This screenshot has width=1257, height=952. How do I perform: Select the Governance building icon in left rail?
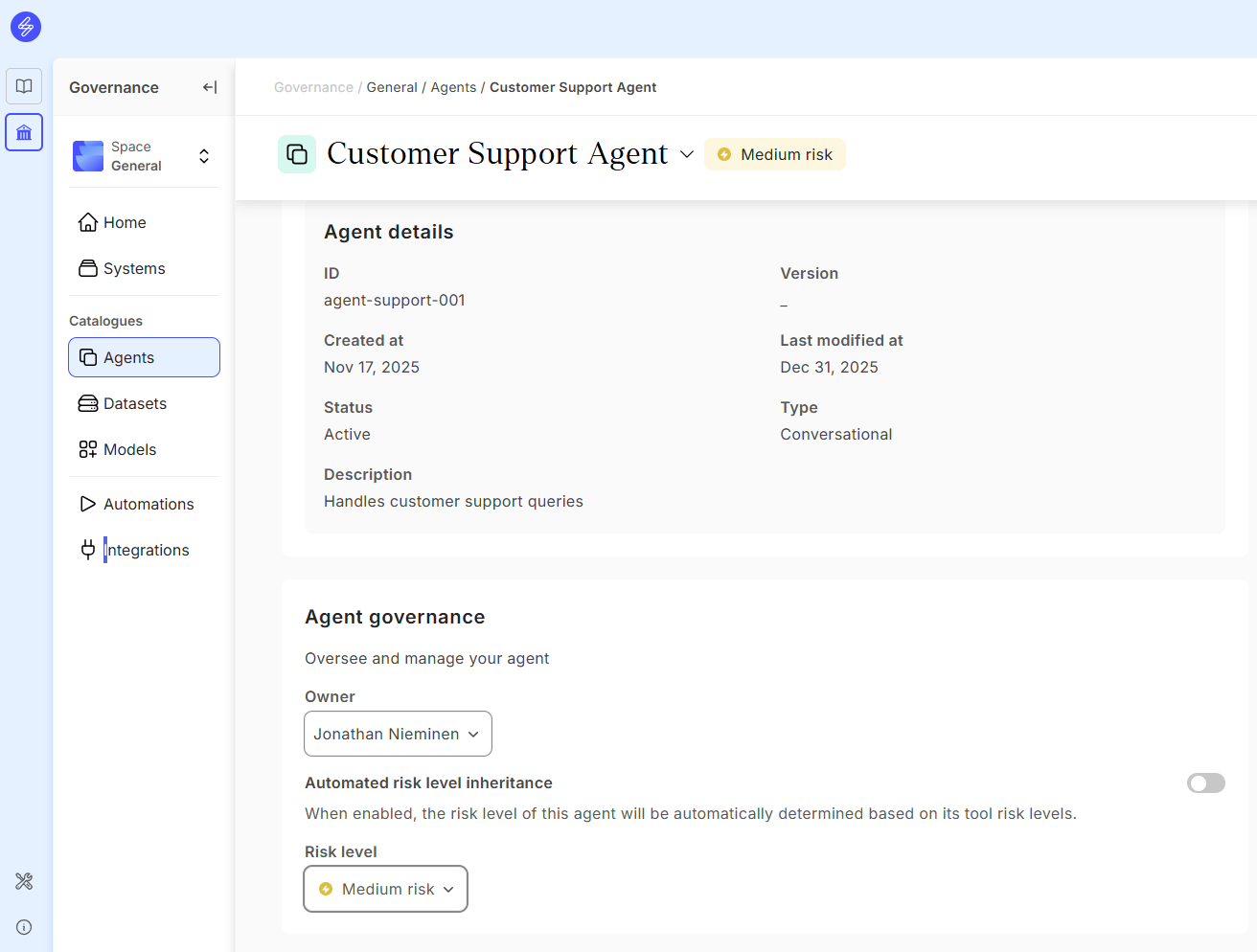point(24,132)
